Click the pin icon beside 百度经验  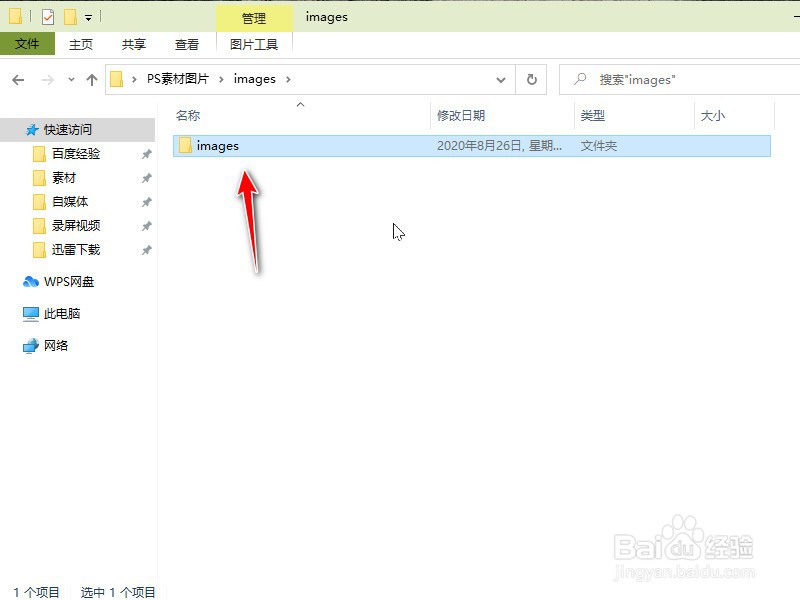pyautogui.click(x=146, y=154)
